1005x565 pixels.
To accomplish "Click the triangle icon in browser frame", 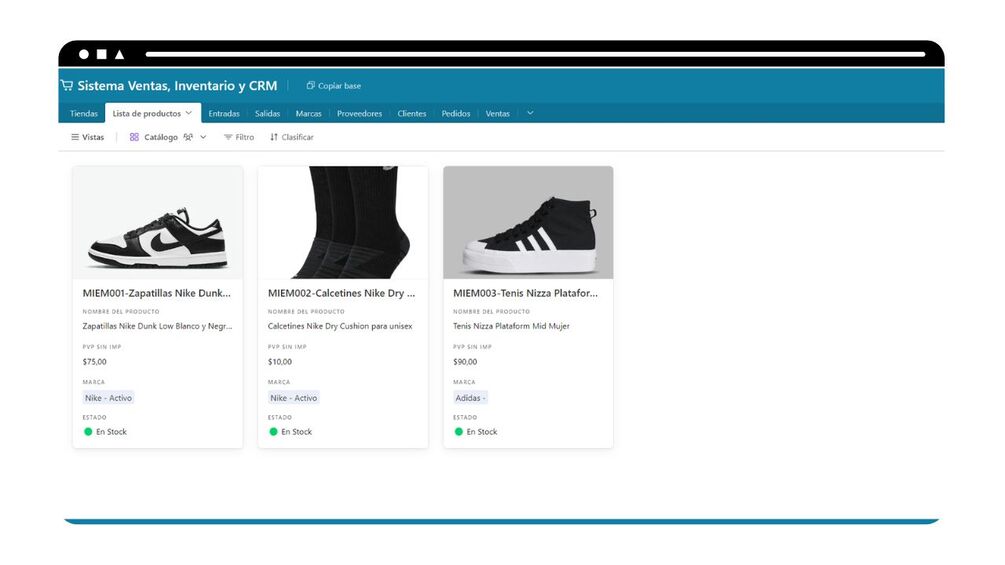I will tap(119, 54).
